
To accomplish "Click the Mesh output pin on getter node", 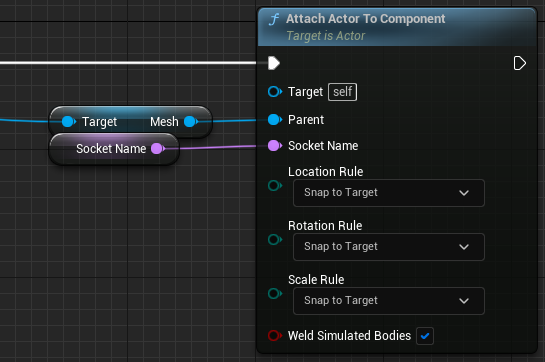I will click(191, 122).
